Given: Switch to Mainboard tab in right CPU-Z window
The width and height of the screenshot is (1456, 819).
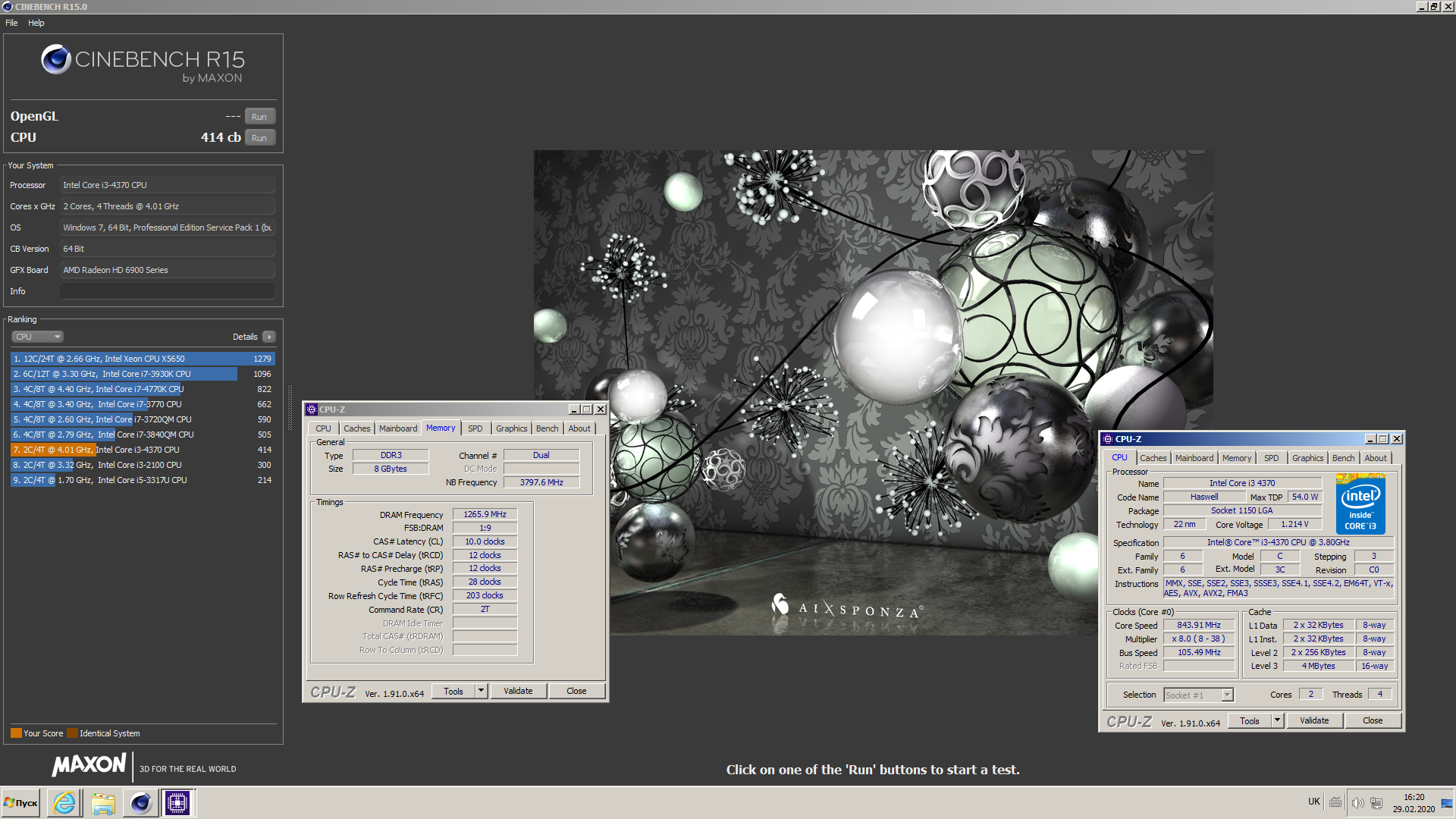Looking at the screenshot, I should point(1194,458).
